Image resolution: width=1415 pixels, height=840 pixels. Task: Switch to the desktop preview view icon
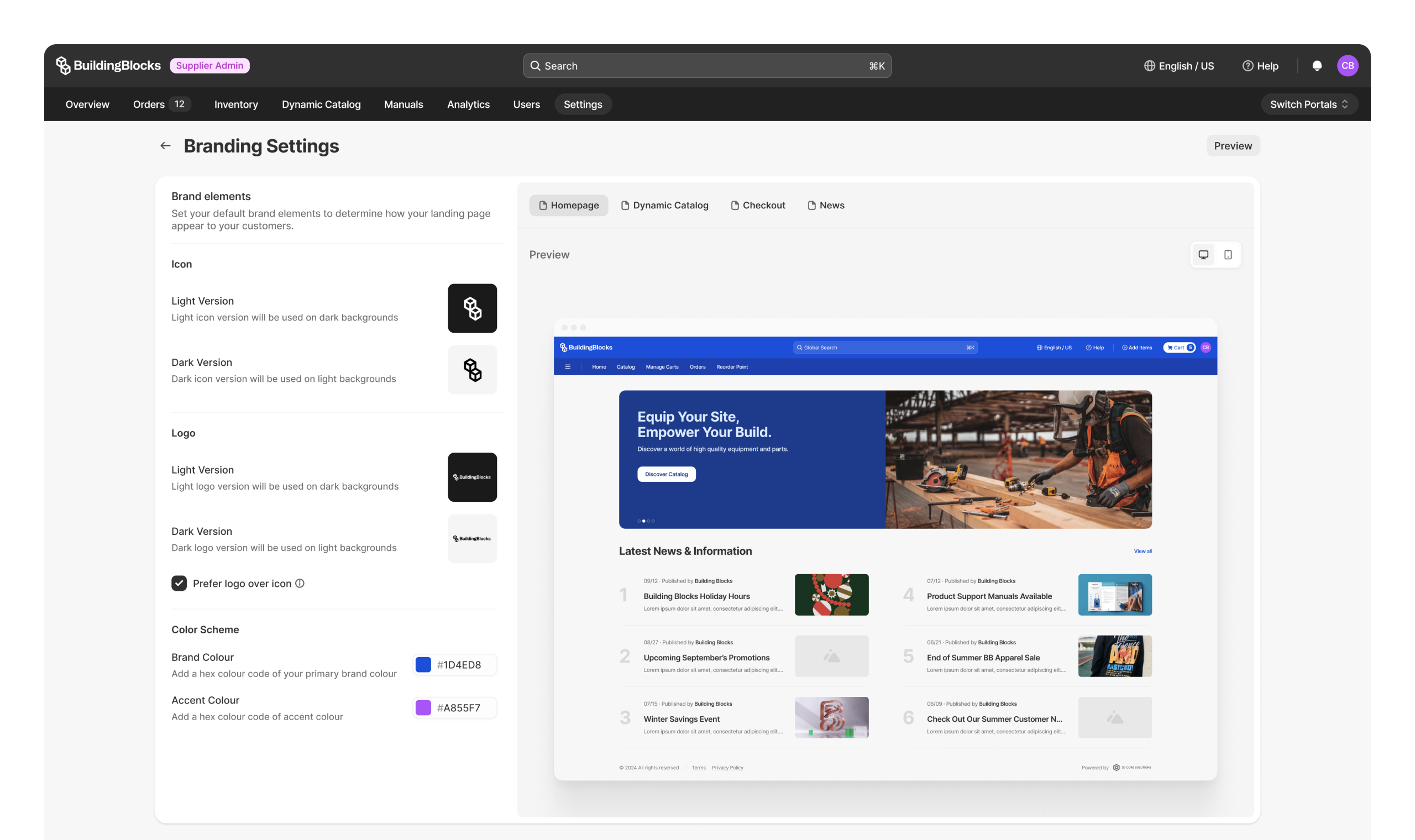coord(1203,255)
